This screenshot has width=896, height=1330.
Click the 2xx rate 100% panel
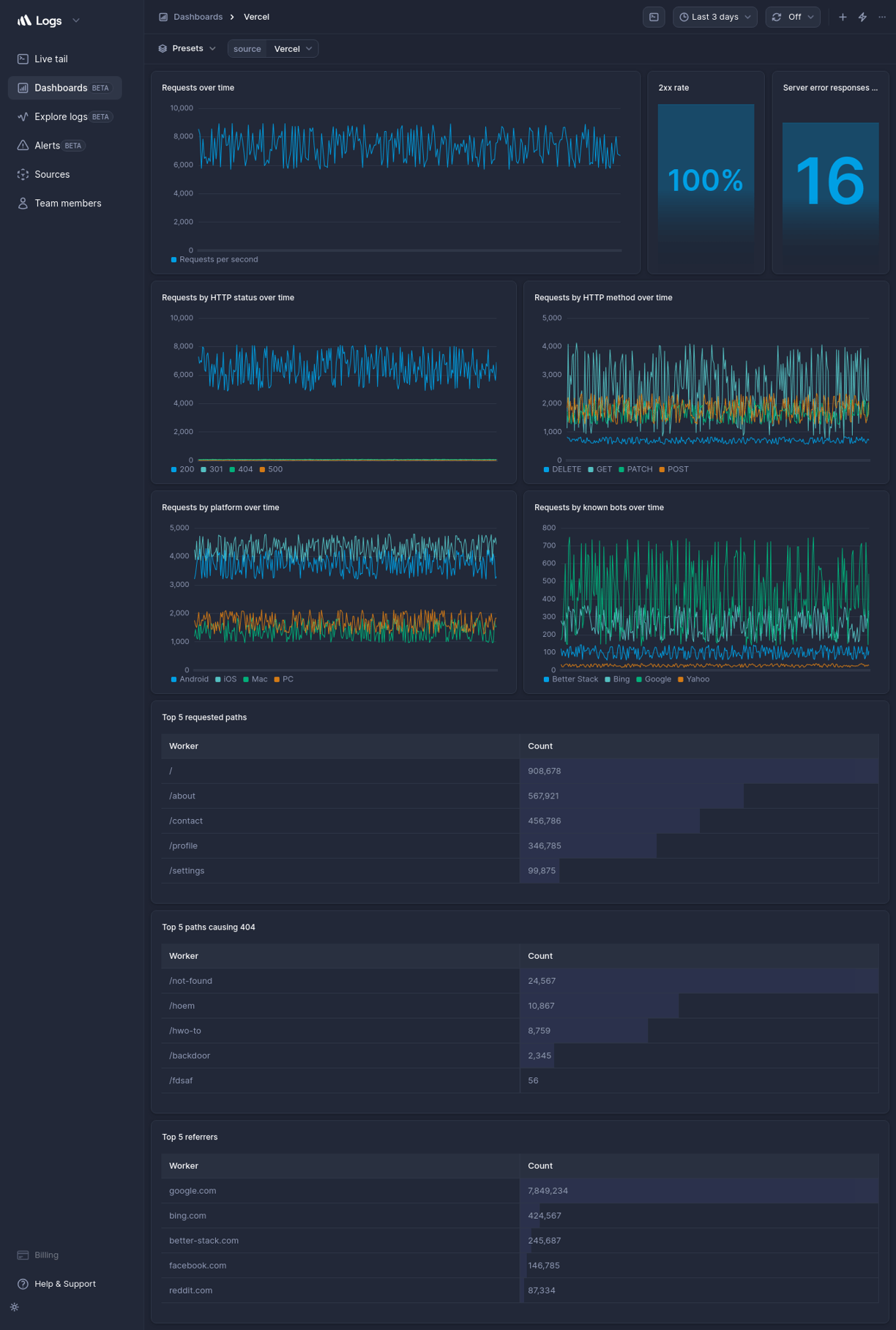(706, 173)
